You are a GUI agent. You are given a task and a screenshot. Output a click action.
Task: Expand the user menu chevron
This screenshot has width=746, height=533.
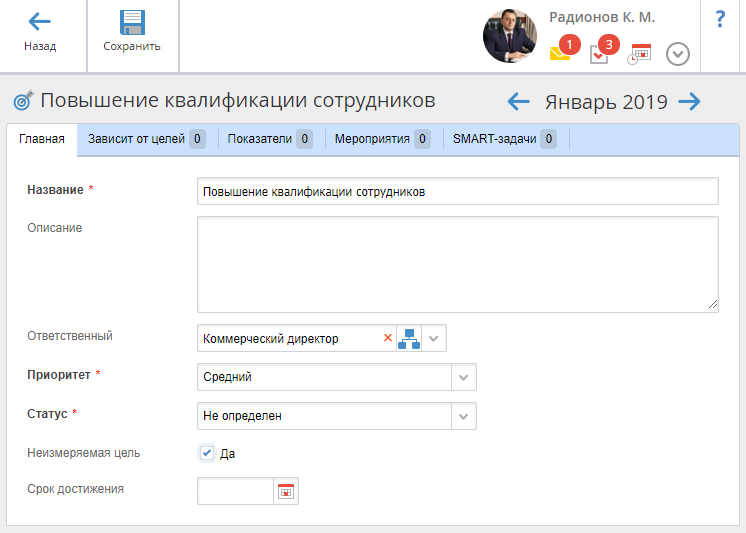pyautogui.click(x=678, y=54)
